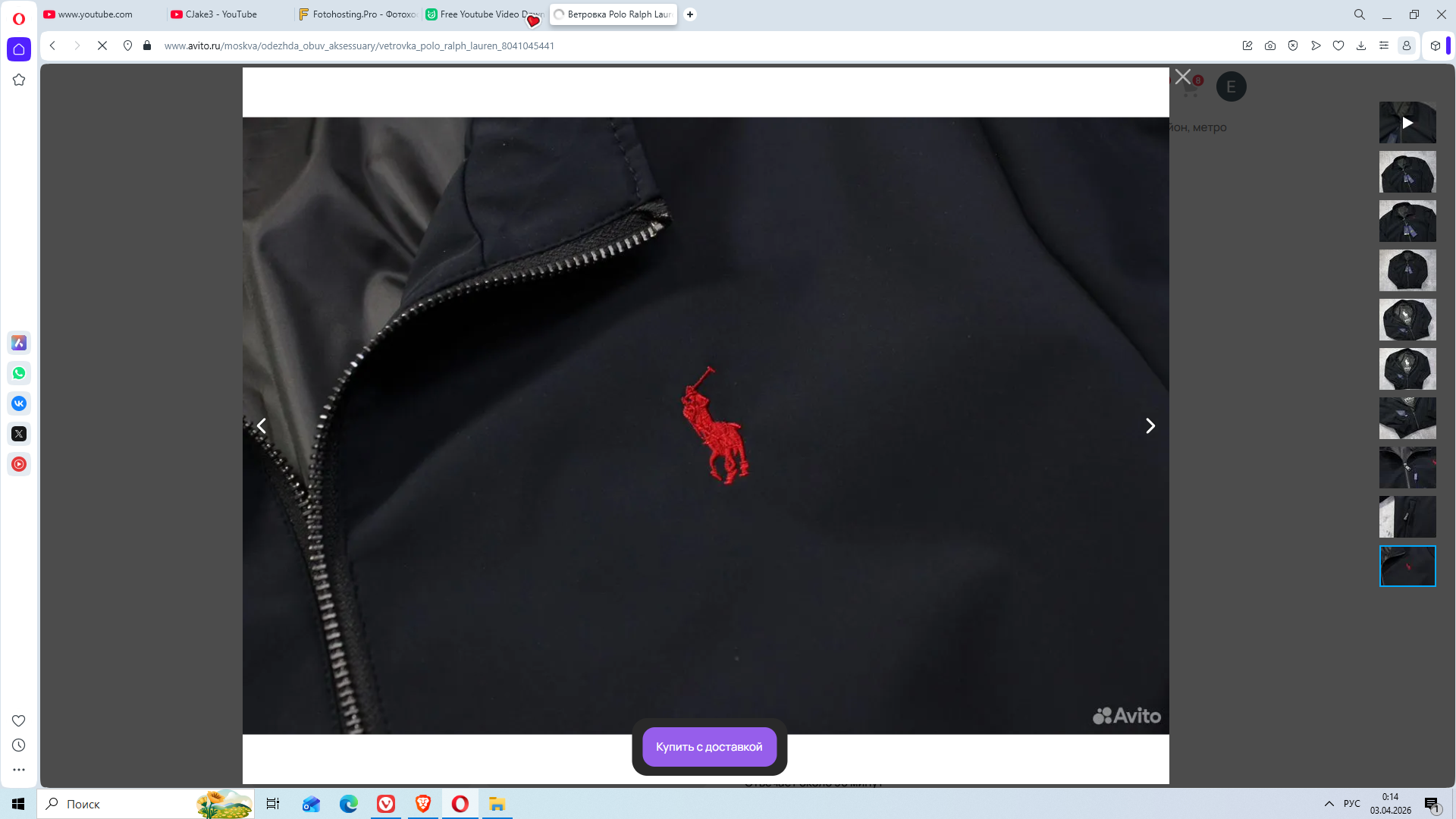Open X (Twitter) sidebar panel
Image resolution: width=1456 pixels, height=819 pixels.
[x=19, y=434]
